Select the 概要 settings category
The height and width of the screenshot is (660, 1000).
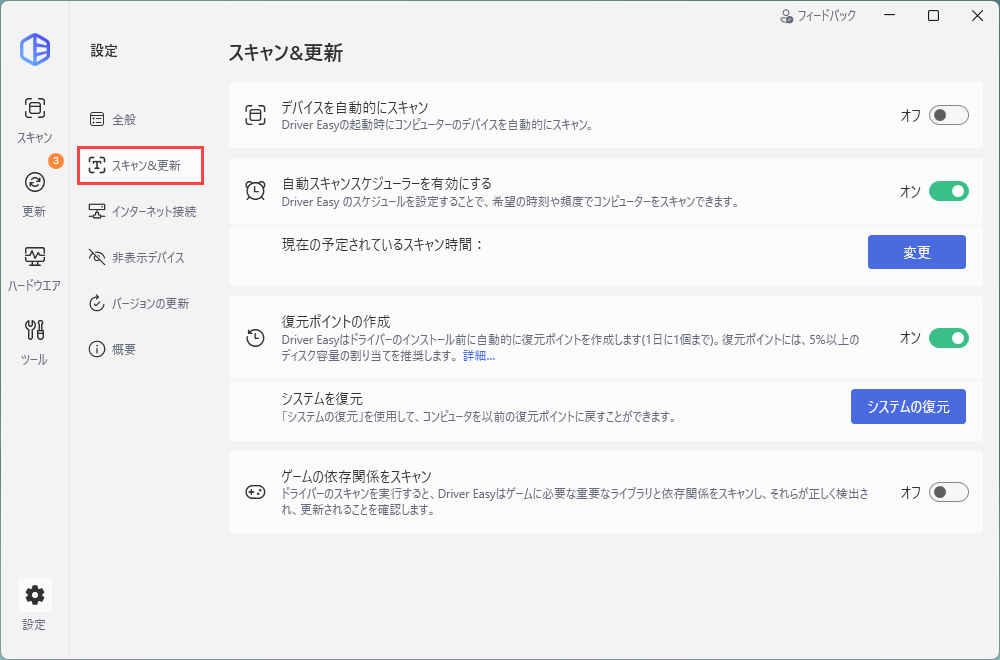(x=112, y=349)
